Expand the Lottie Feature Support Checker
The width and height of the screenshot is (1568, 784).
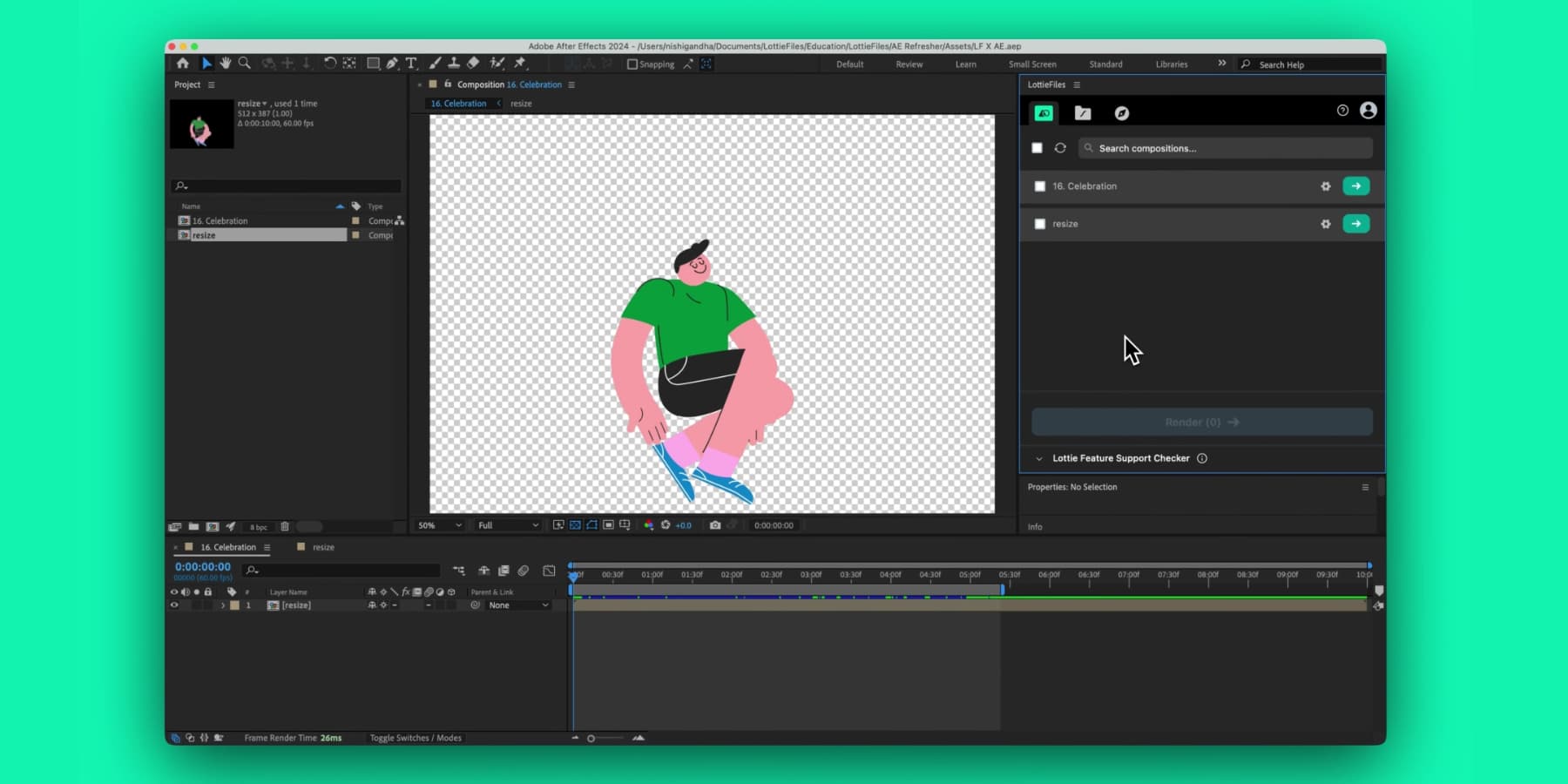coord(1039,458)
